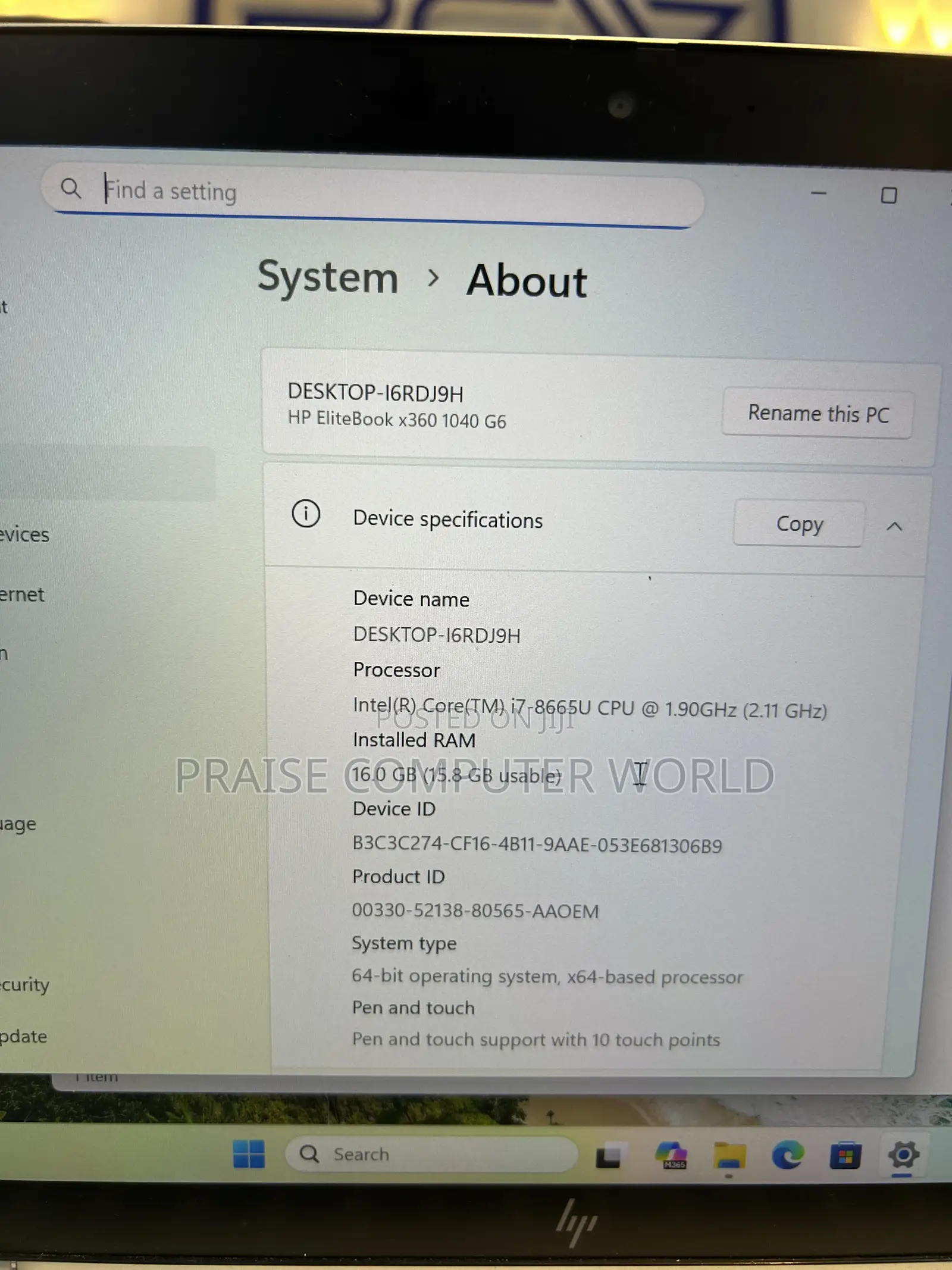Minimize the Settings window
The height and width of the screenshot is (1270, 952).
819,193
